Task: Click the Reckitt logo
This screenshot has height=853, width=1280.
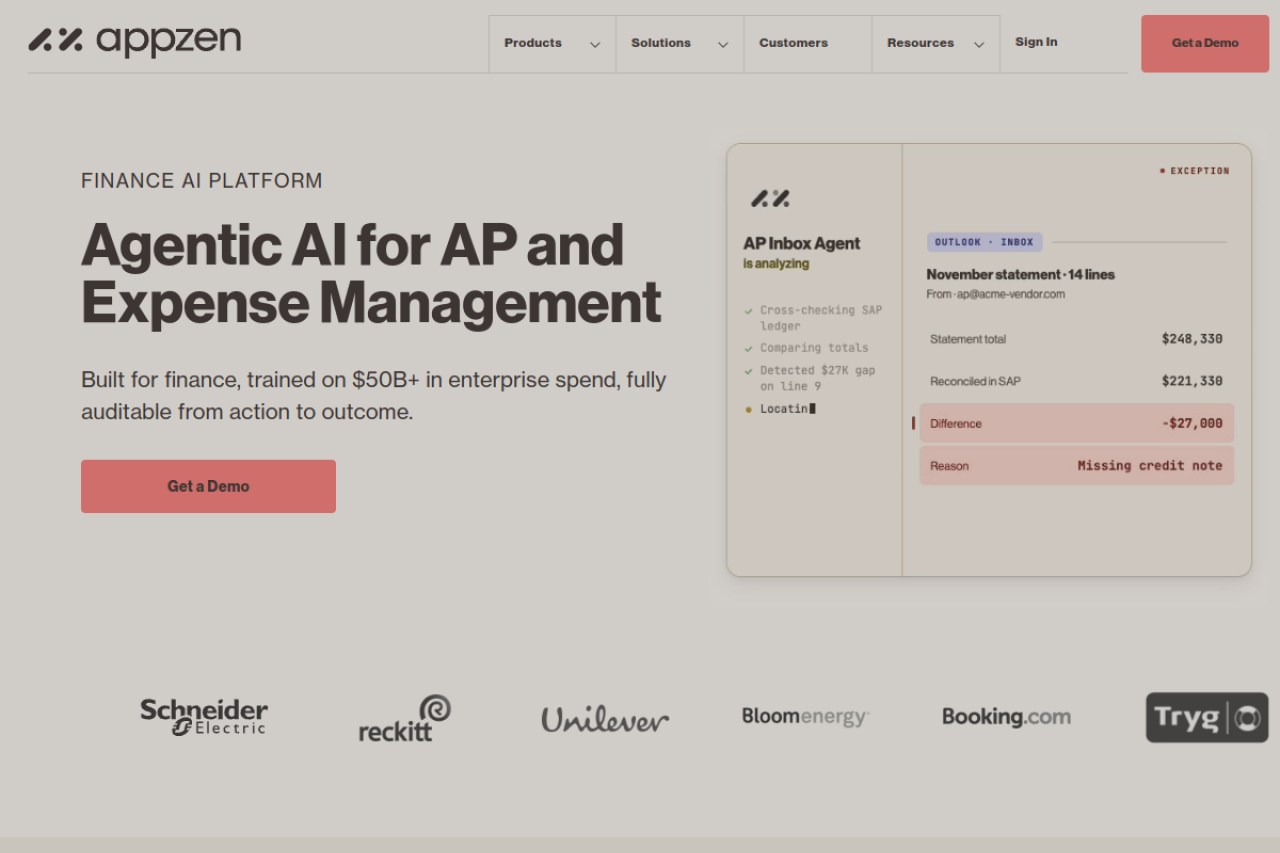Action: (405, 718)
